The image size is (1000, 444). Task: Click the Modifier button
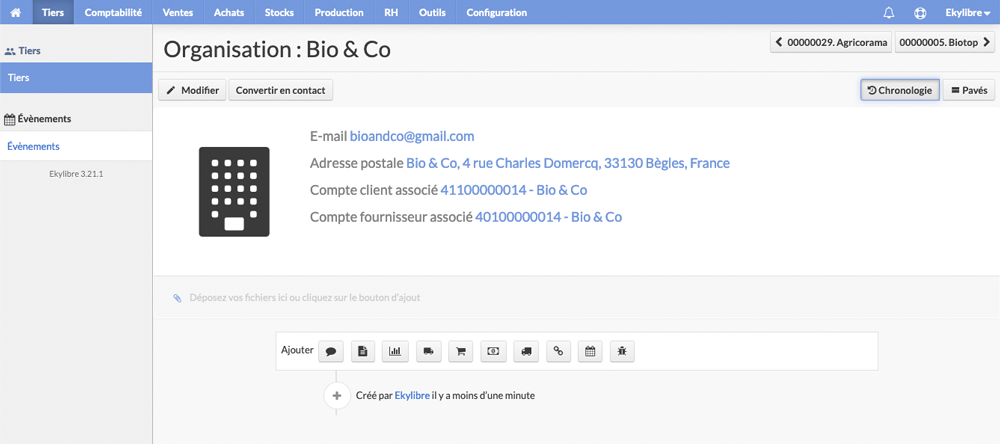point(192,90)
